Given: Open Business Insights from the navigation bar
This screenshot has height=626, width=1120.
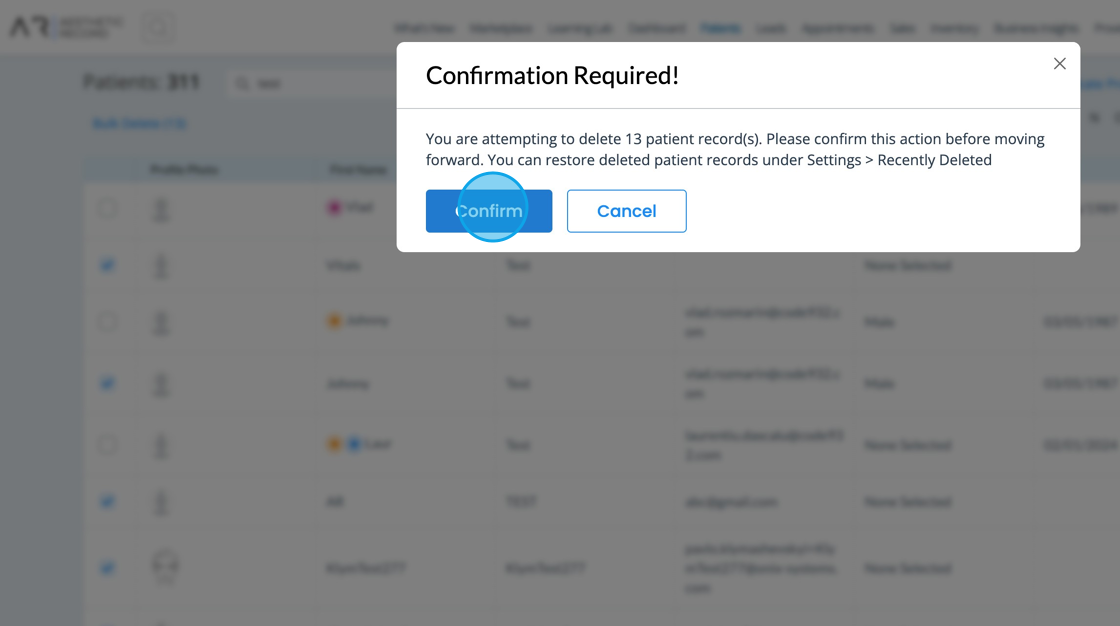Looking at the screenshot, I should (1037, 29).
